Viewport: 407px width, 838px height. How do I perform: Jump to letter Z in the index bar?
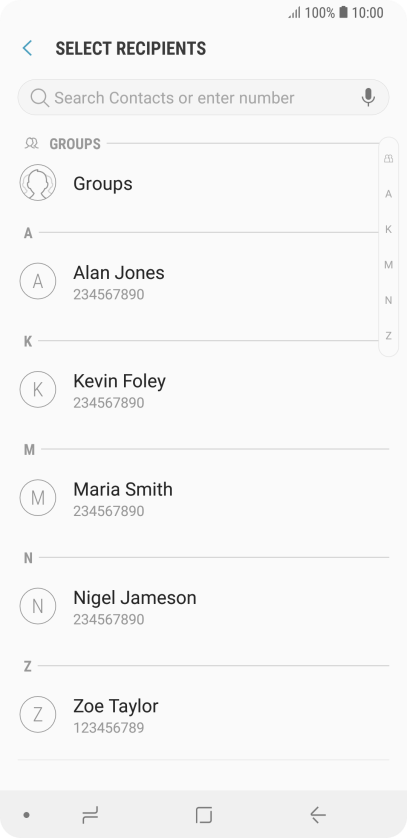coord(388,336)
